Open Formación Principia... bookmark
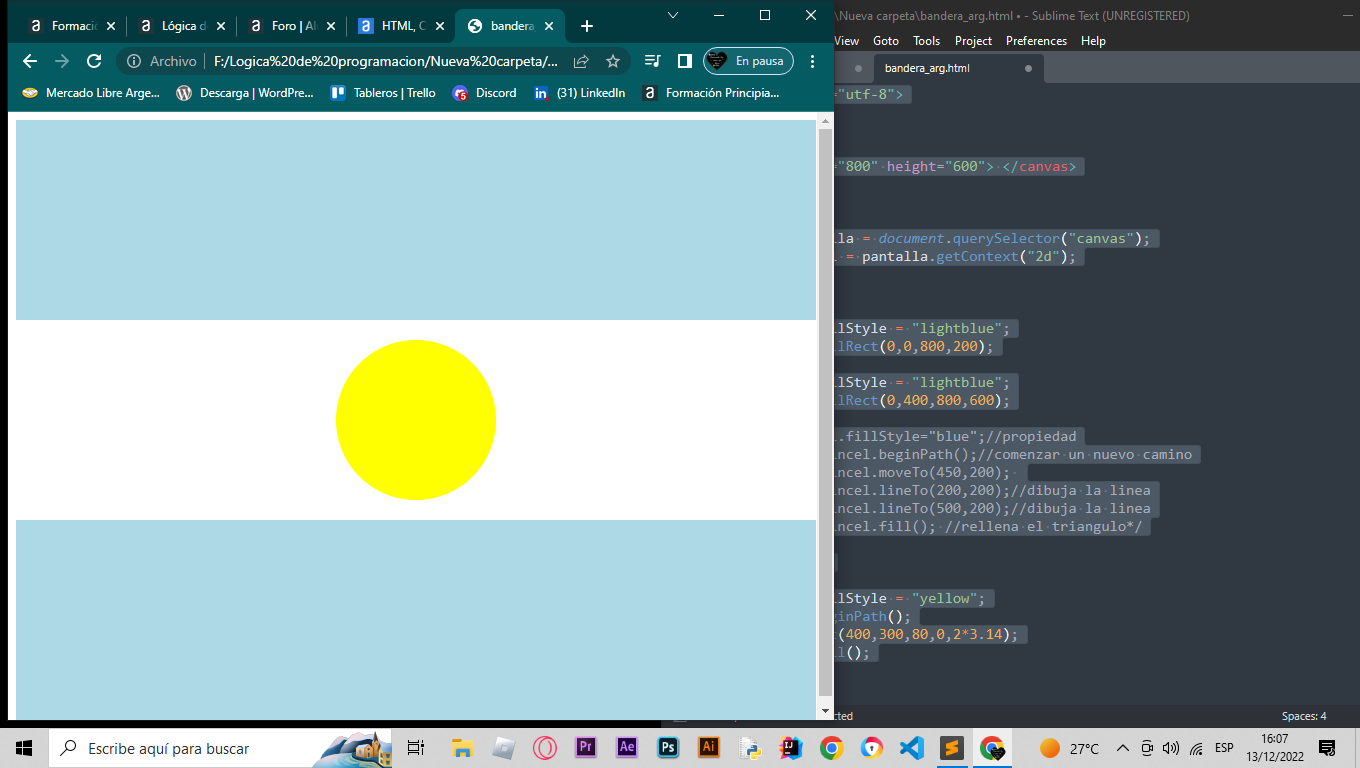This screenshot has height=768, width=1360. tap(711, 93)
